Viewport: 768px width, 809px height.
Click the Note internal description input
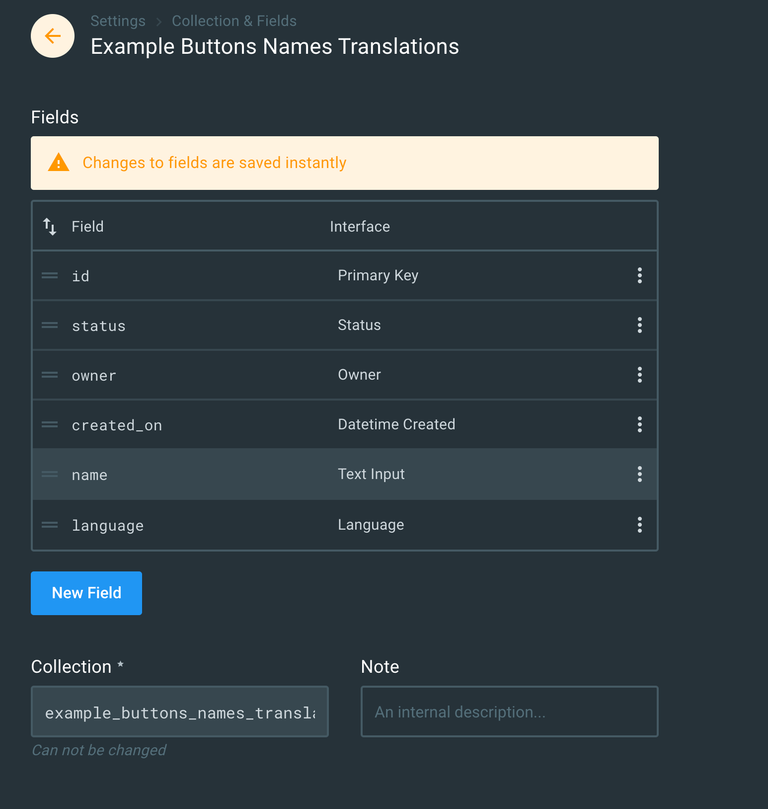[x=509, y=712]
